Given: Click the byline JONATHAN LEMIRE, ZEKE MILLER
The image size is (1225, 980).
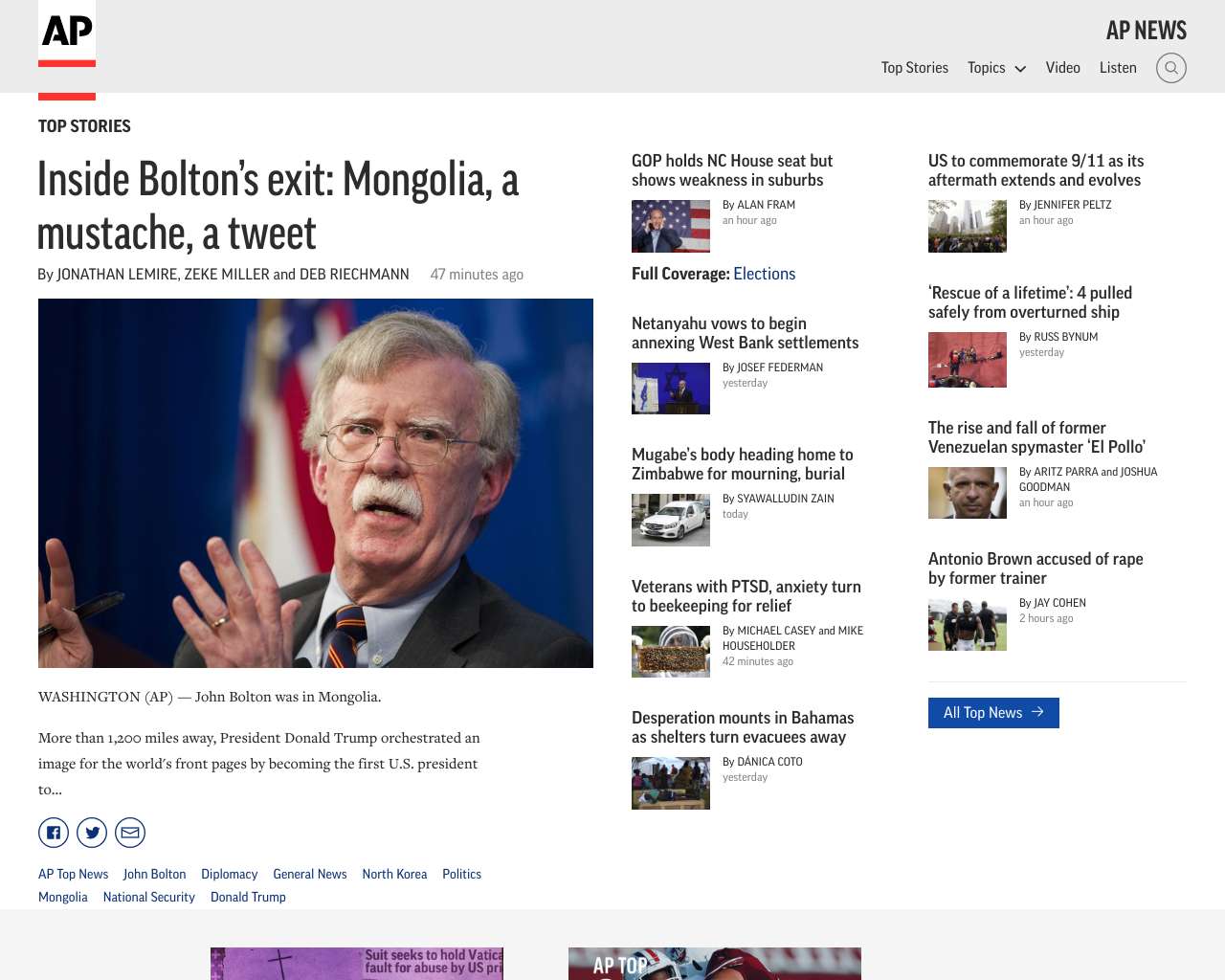Looking at the screenshot, I should (223, 275).
